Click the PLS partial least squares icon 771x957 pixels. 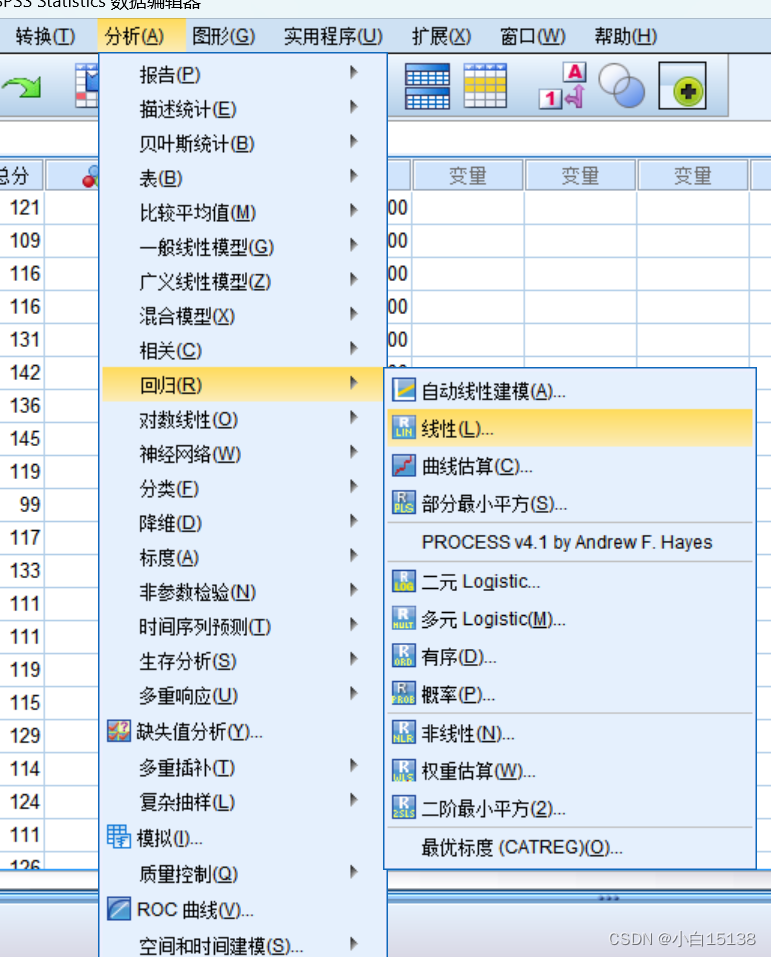click(404, 504)
